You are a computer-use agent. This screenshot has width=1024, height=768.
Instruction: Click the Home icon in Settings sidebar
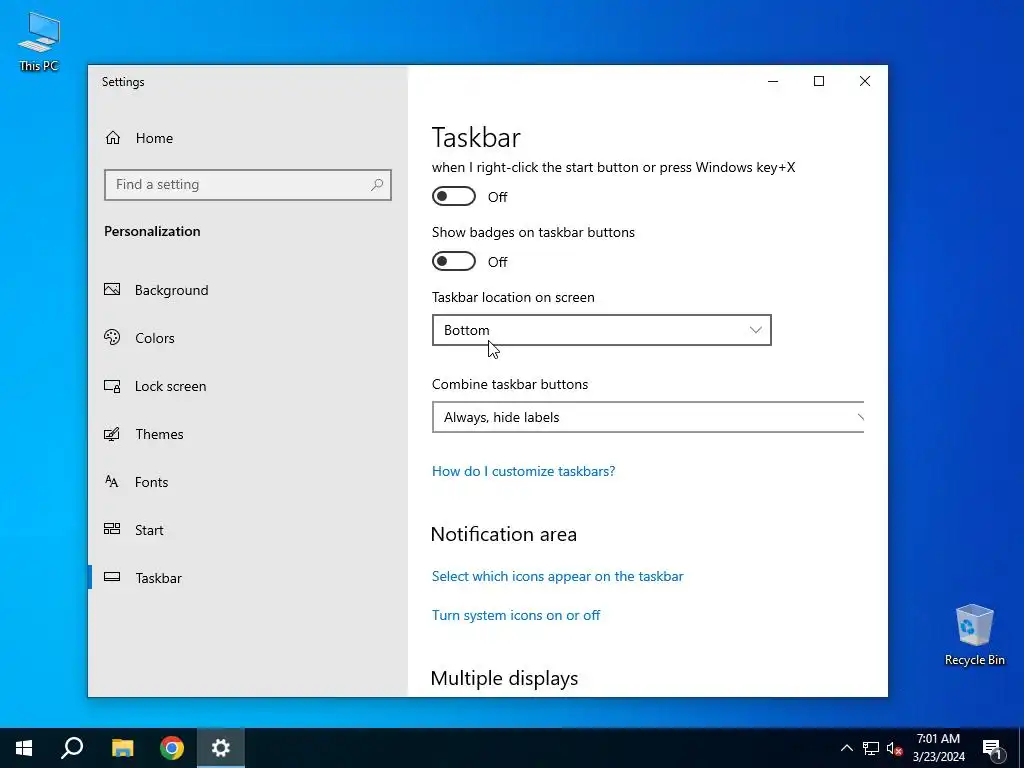113,138
